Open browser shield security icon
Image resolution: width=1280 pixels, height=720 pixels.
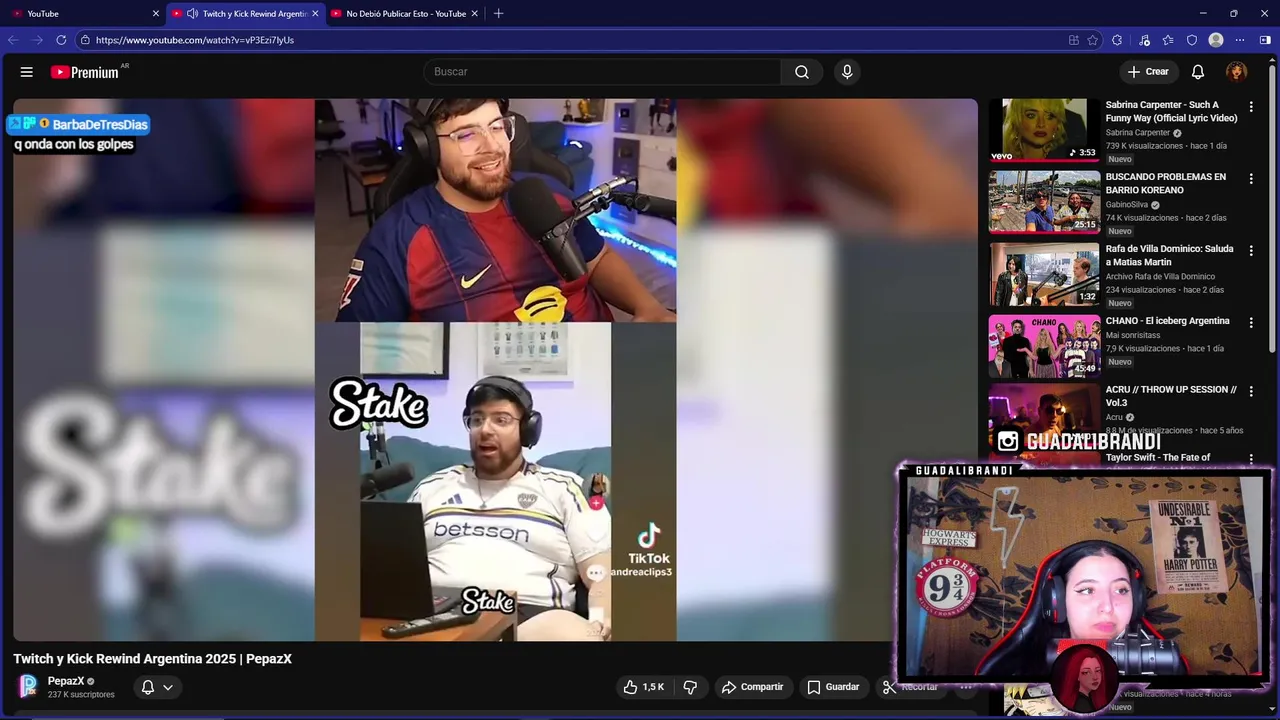pyautogui.click(x=1192, y=40)
